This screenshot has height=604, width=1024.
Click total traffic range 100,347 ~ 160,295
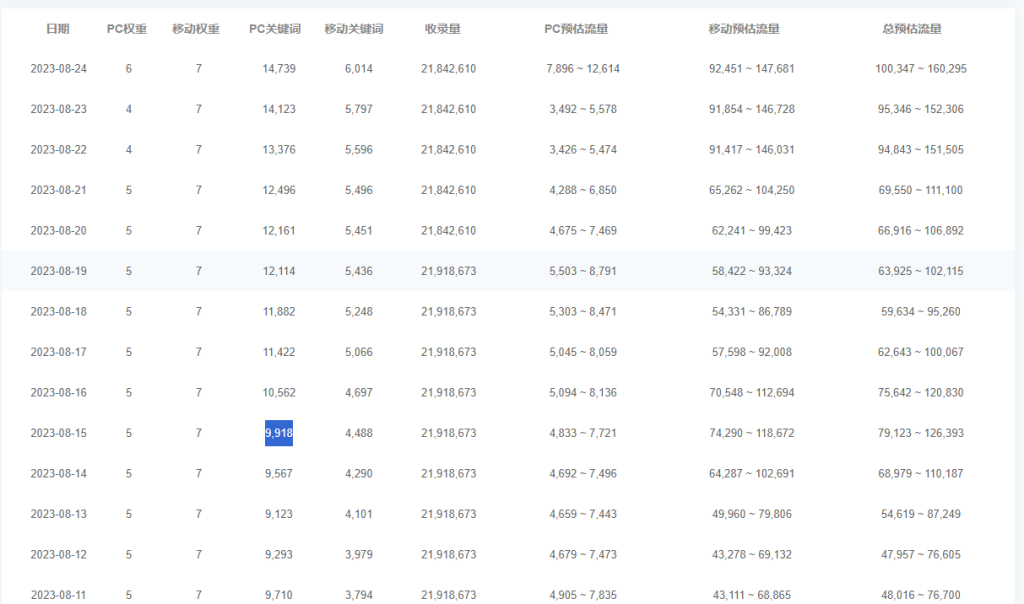921,69
